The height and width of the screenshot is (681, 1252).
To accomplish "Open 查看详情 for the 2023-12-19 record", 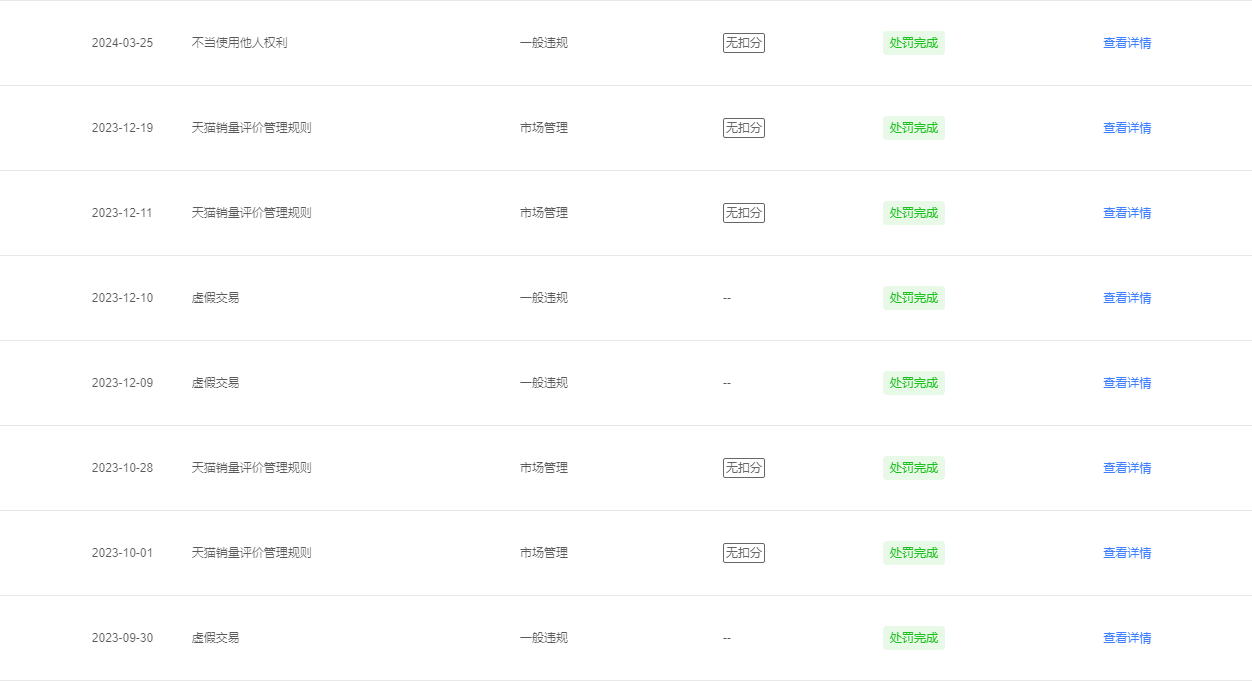I will coord(1127,128).
